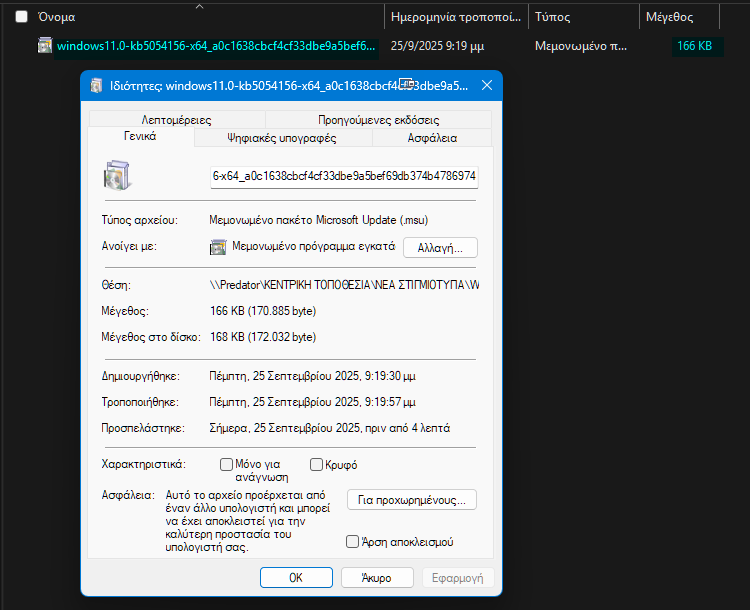The width and height of the screenshot is (750, 610).
Task: Click the properties dialog title bar icon
Action: pos(97,86)
